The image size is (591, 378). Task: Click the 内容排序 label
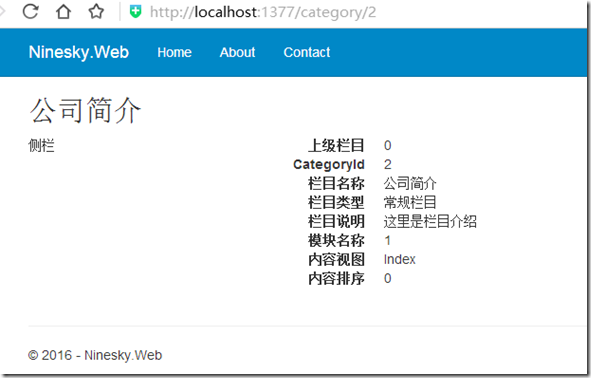[336, 279]
